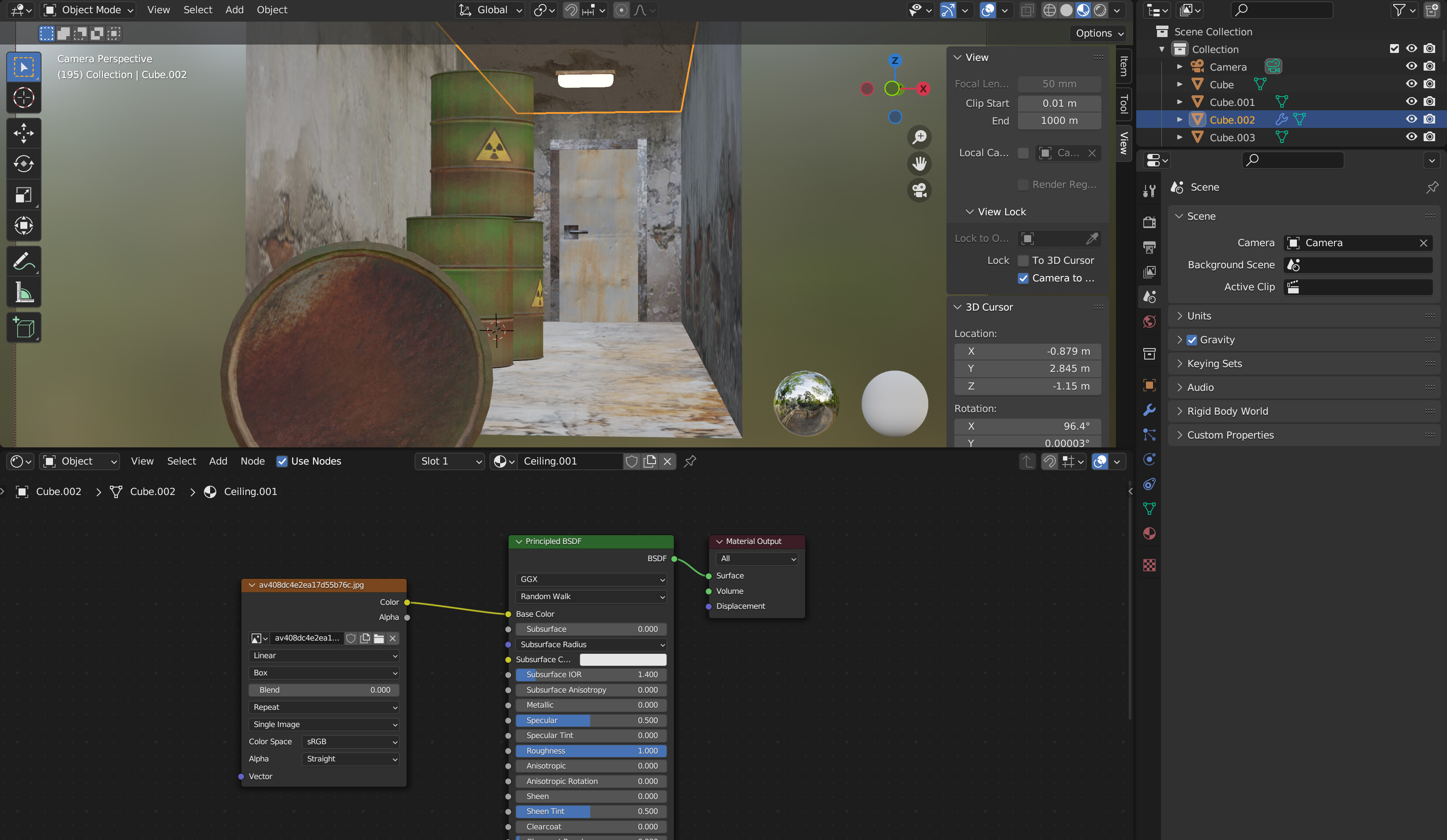Open the World properties tab

click(x=1149, y=321)
